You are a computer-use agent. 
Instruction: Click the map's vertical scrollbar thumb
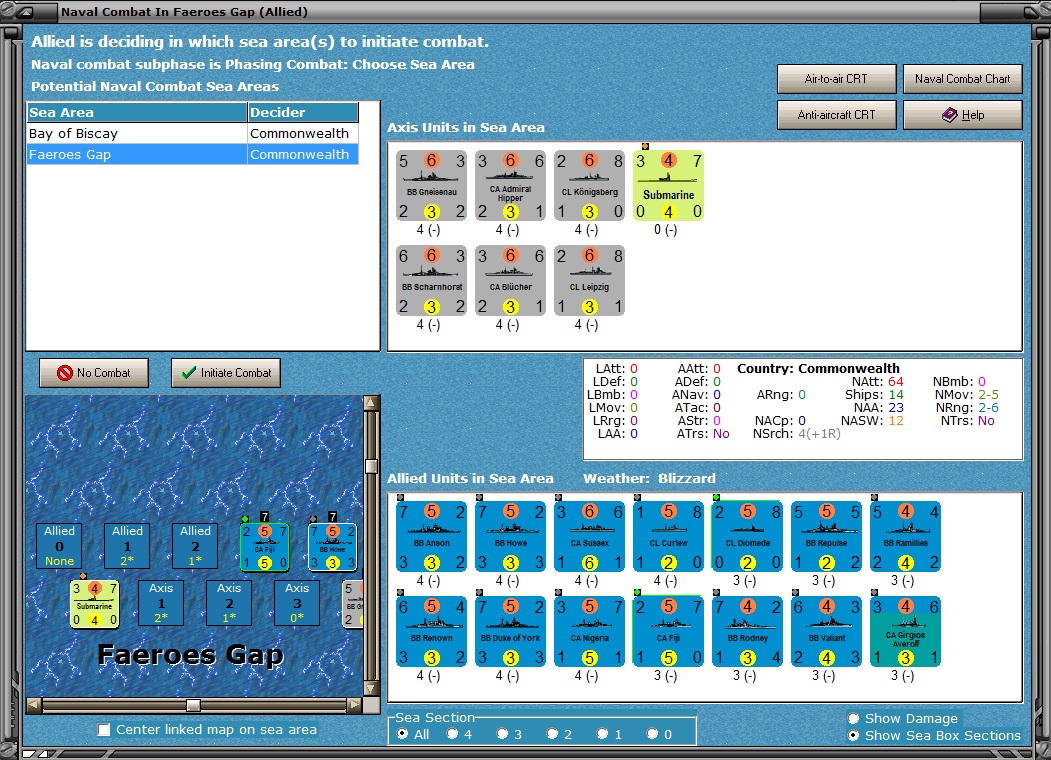click(371, 466)
